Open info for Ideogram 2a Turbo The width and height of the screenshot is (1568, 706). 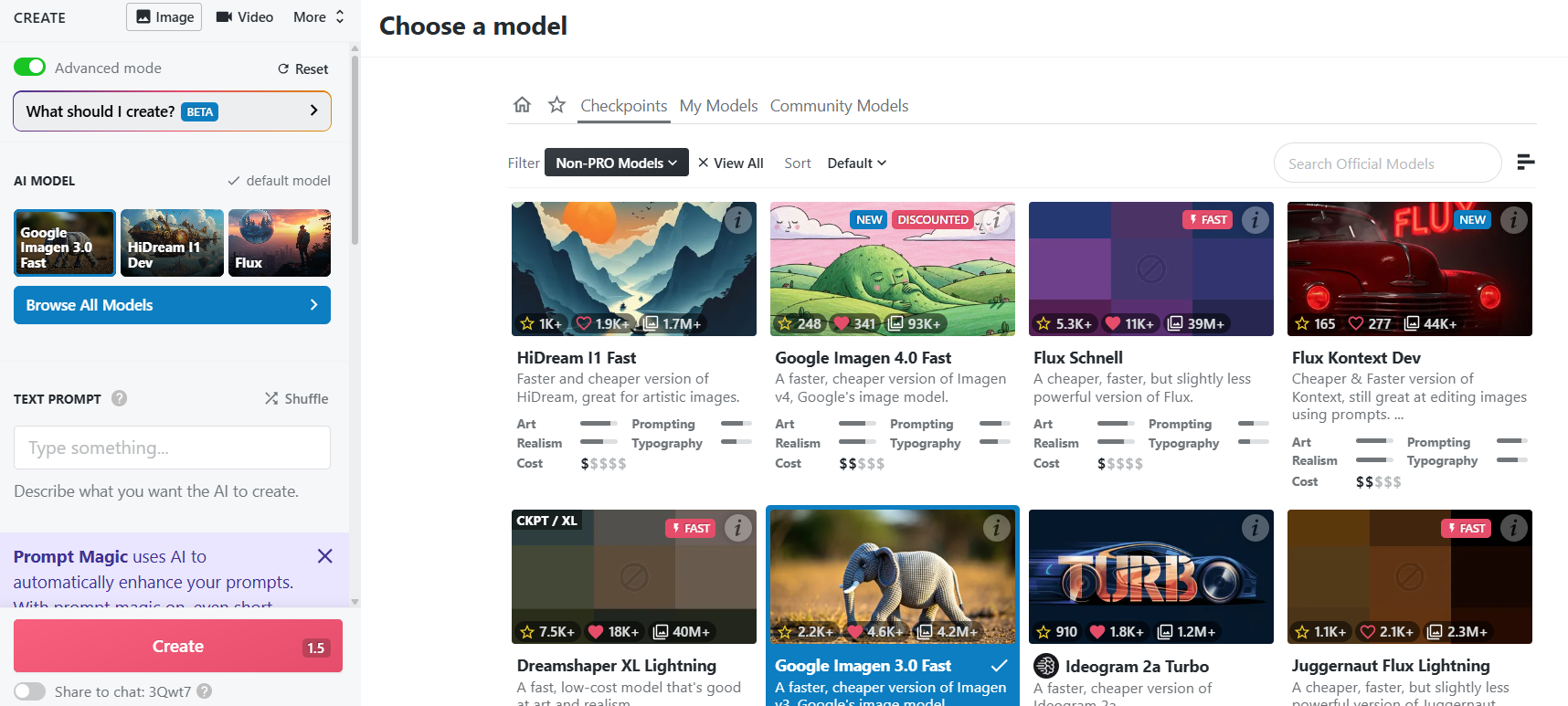(x=1255, y=528)
